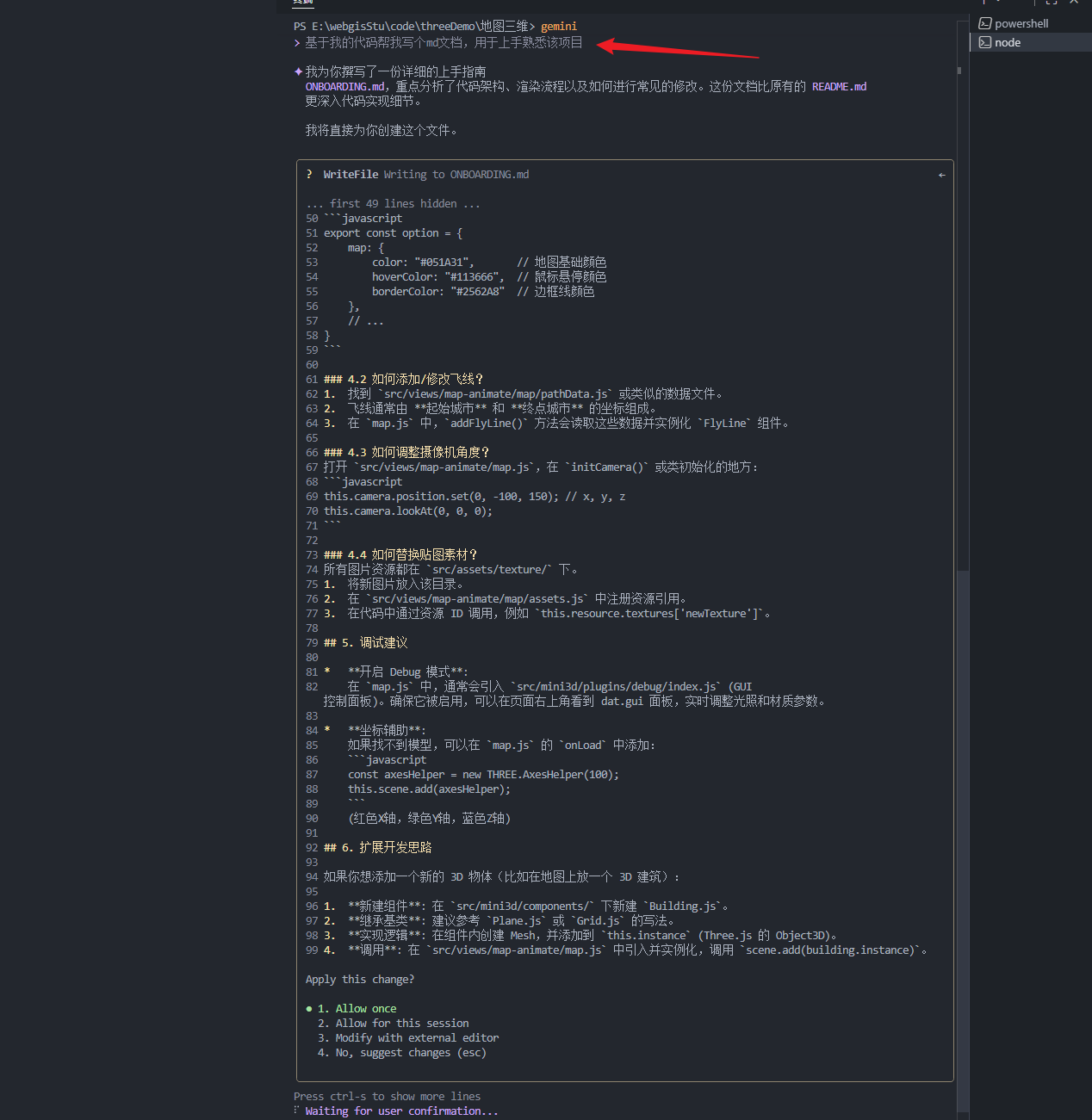Click '我将直接为你创建这个文件。' line
This screenshot has width=1092, height=1120.
tap(382, 130)
